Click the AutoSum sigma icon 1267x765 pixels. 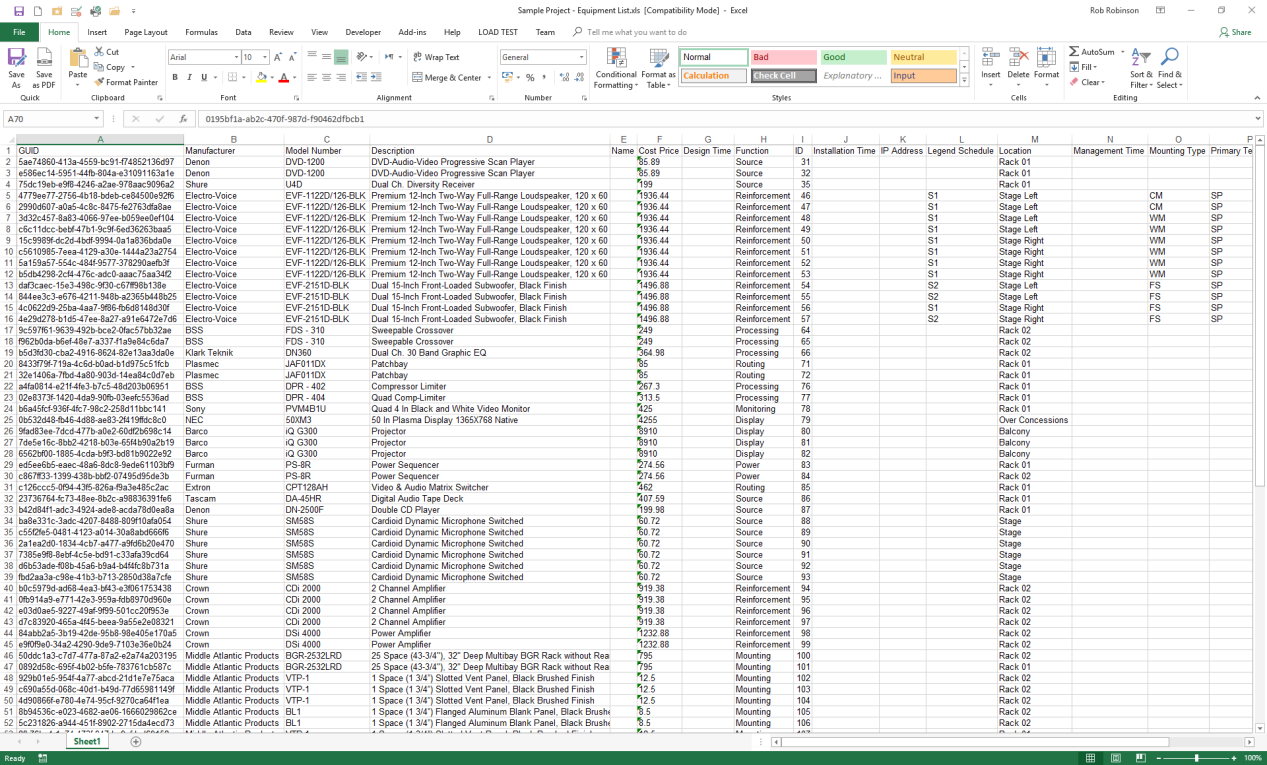click(x=1074, y=52)
